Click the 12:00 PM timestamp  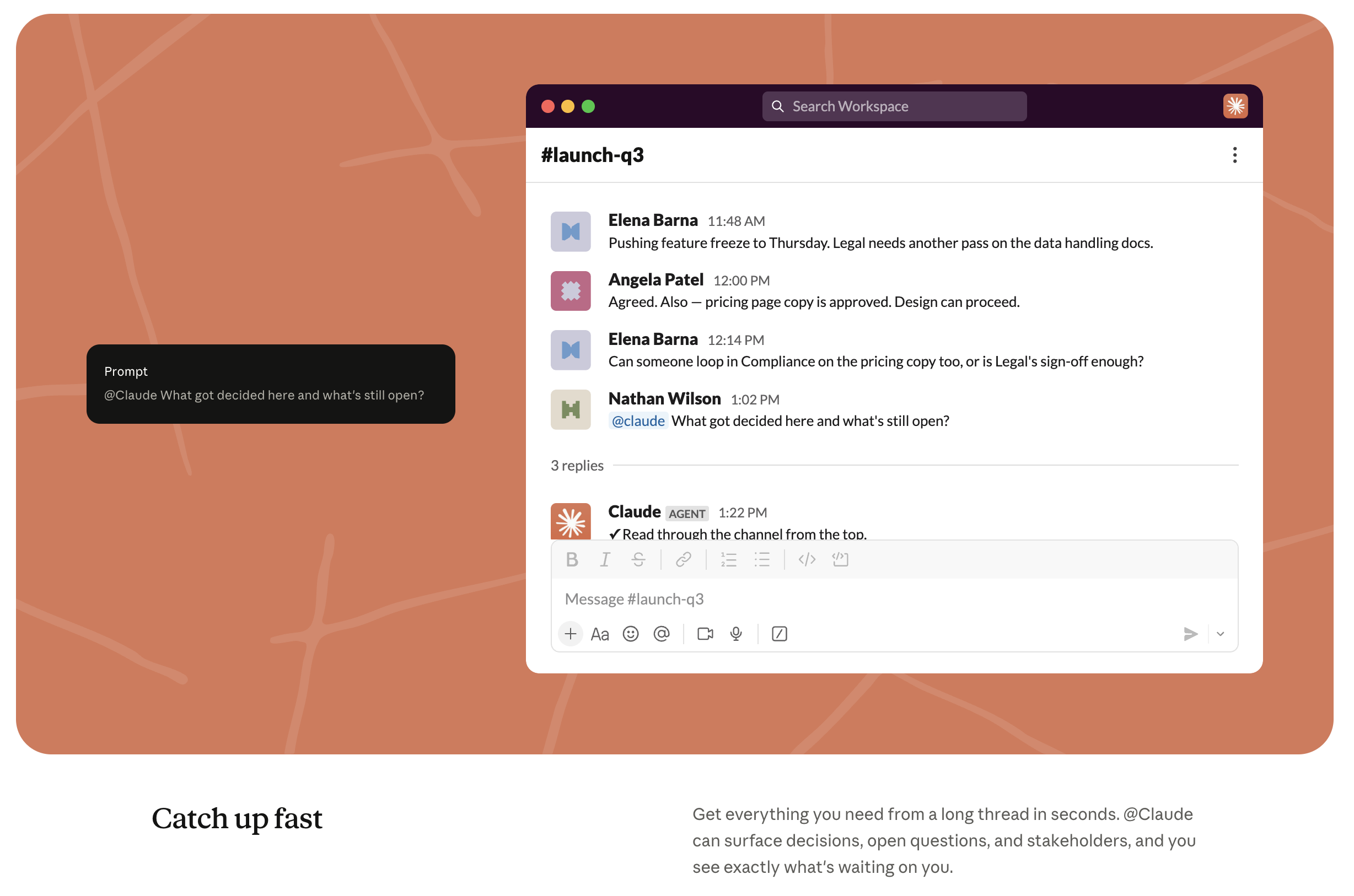click(x=742, y=280)
